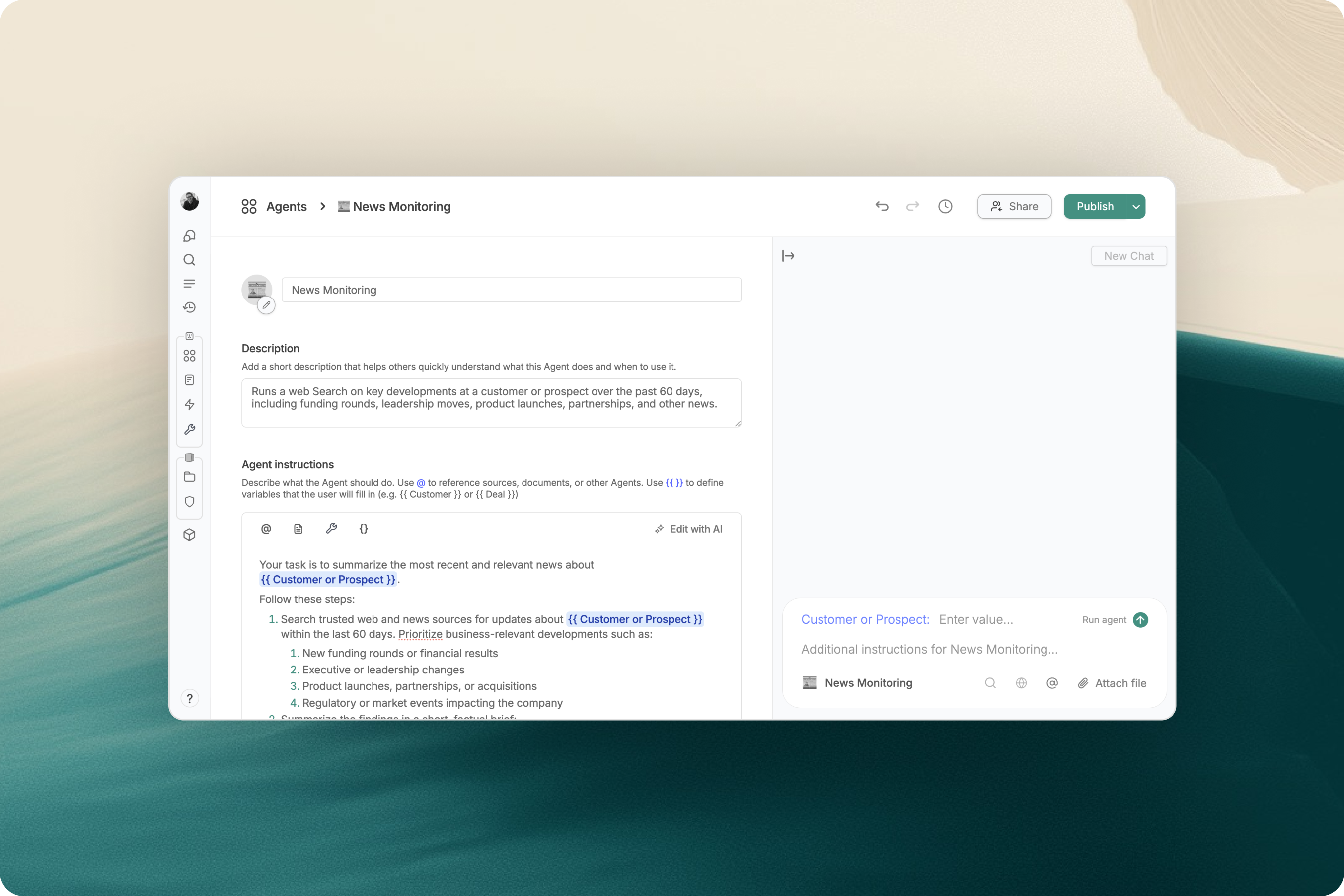Open the history icon in sidebar
1344x896 pixels.
click(189, 307)
